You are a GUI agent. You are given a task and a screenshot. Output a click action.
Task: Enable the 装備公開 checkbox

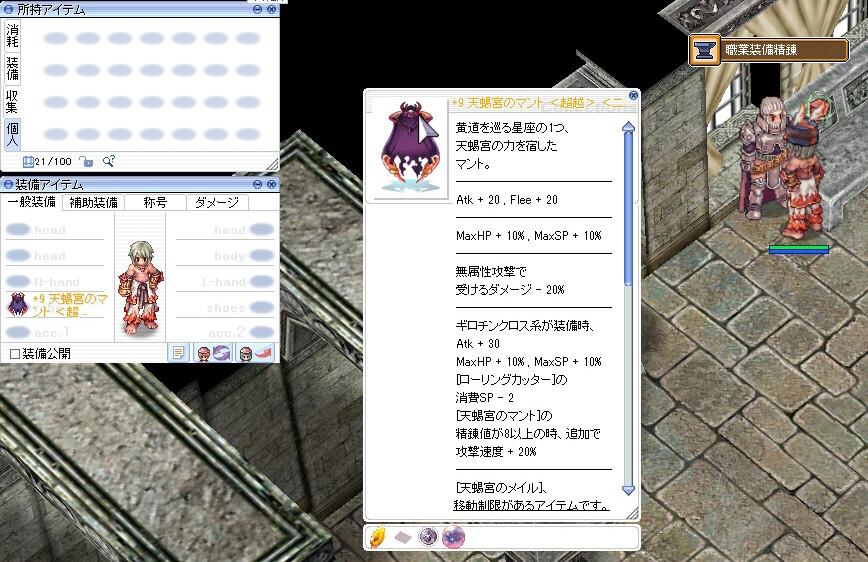coord(14,354)
